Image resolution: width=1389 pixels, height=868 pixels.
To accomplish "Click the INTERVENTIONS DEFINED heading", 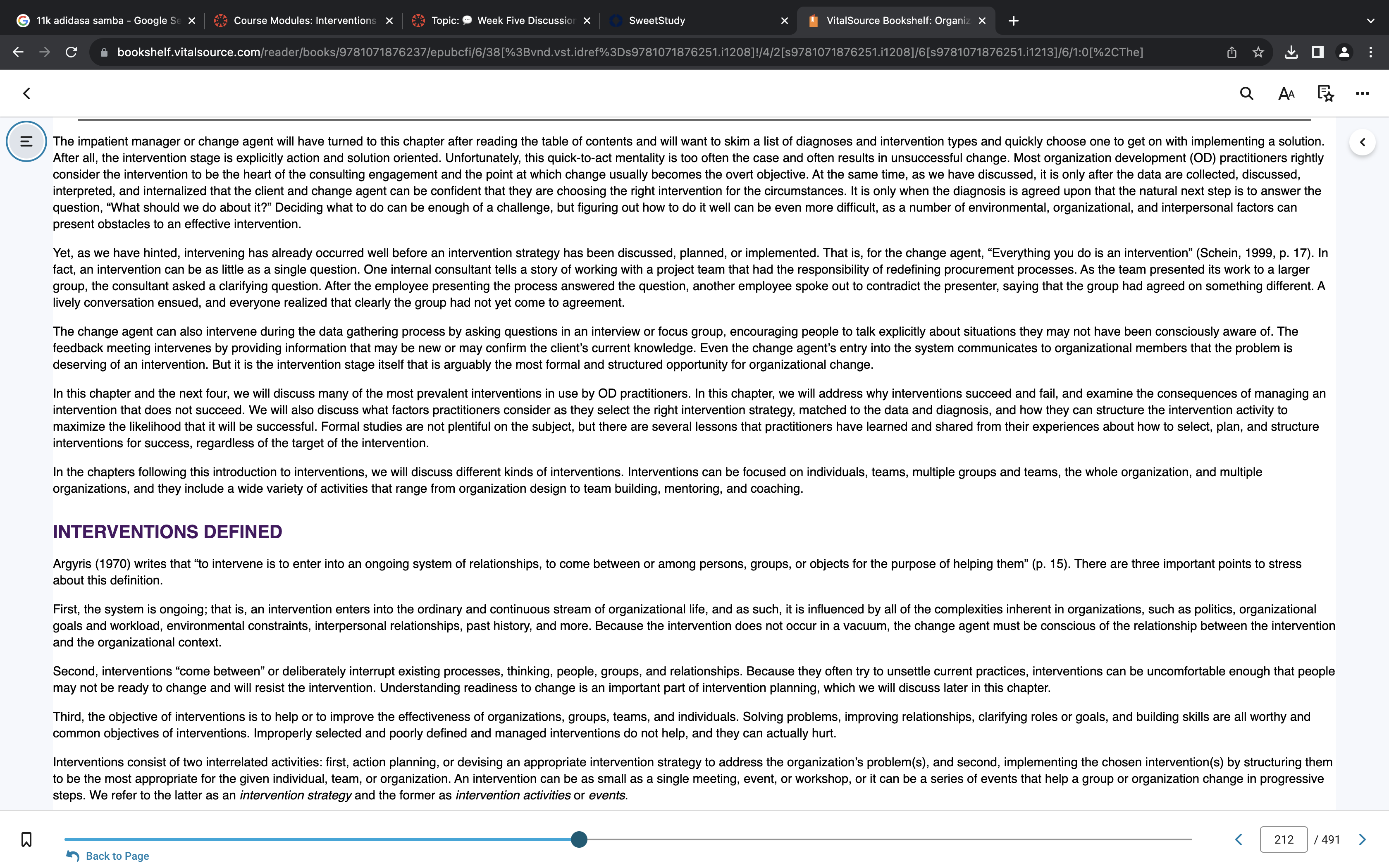I will (x=167, y=532).
